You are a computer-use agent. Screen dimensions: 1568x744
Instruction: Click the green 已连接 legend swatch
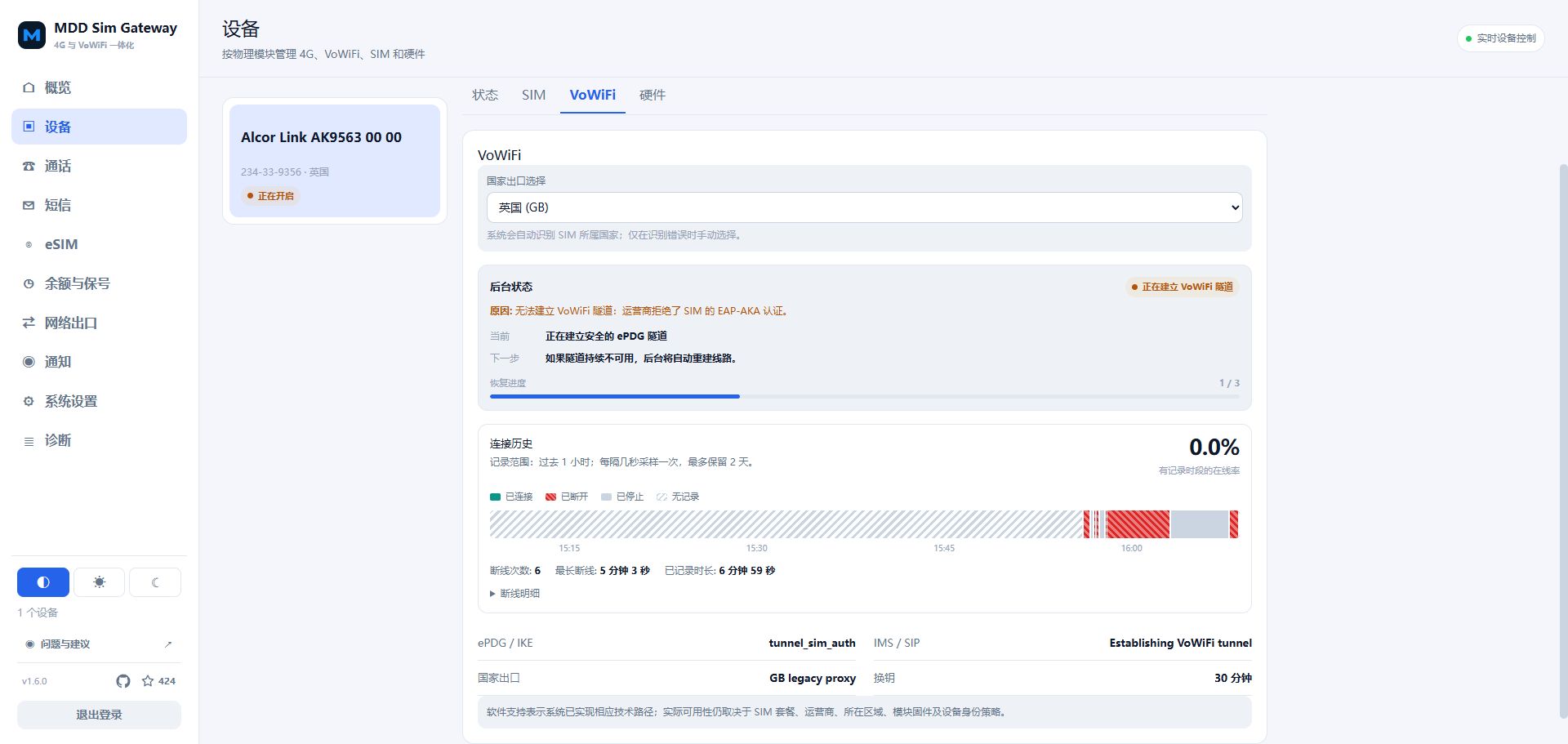(495, 497)
